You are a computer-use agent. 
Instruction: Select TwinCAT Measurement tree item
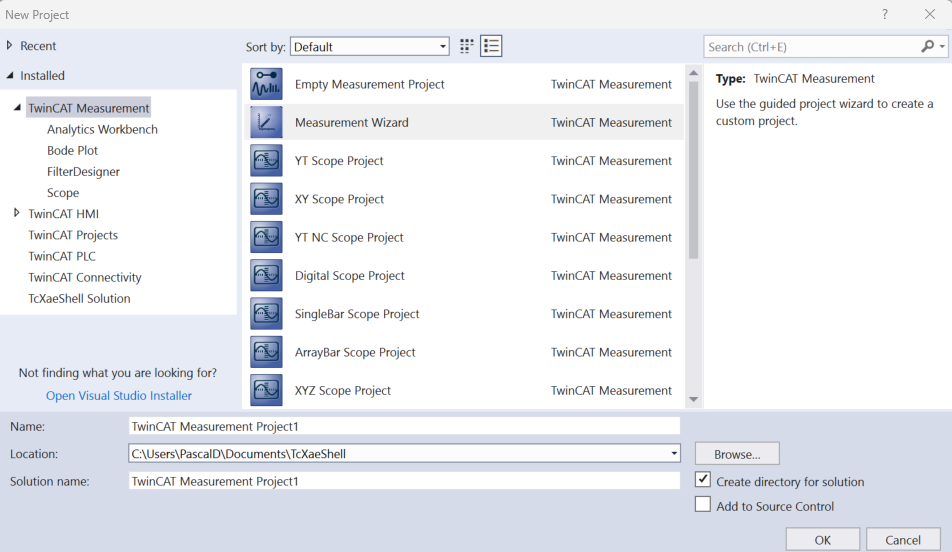89,108
